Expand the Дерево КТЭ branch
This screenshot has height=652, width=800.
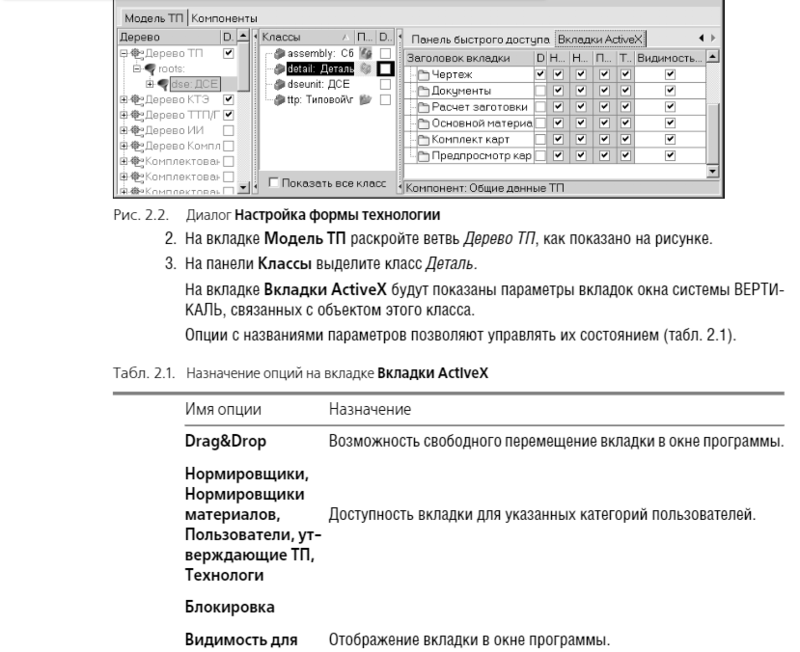point(124,100)
